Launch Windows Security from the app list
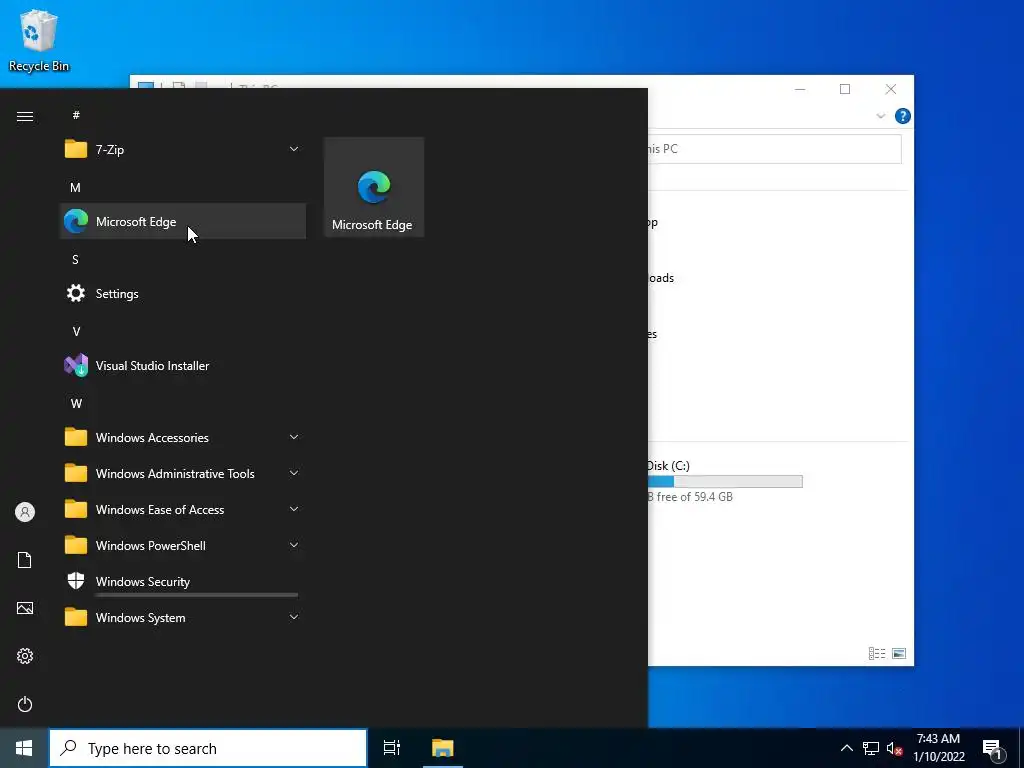 pyautogui.click(x=183, y=581)
